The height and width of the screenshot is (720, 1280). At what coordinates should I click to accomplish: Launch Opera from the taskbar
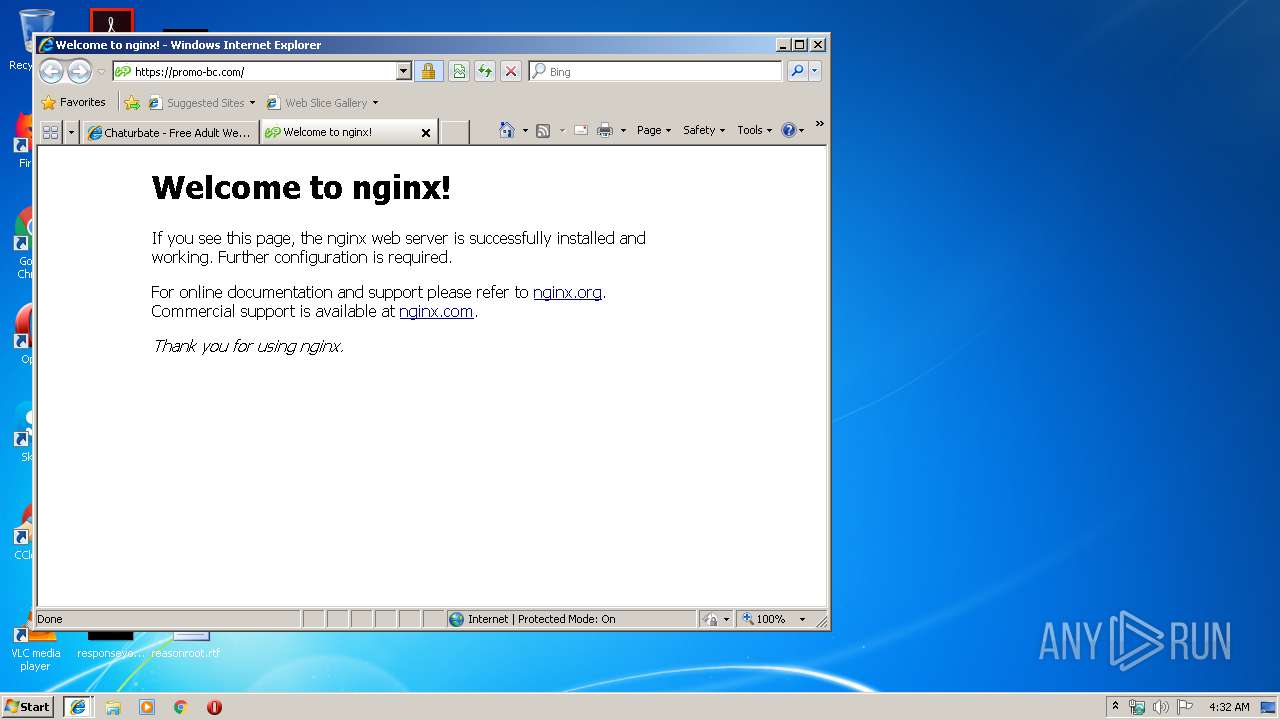214,707
